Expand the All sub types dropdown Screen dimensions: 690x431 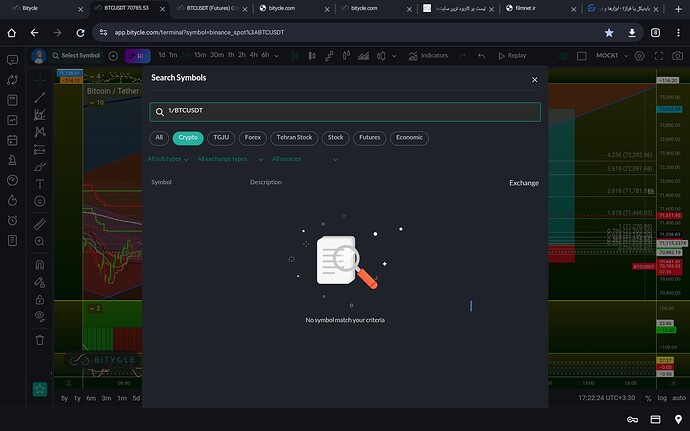click(x=168, y=159)
